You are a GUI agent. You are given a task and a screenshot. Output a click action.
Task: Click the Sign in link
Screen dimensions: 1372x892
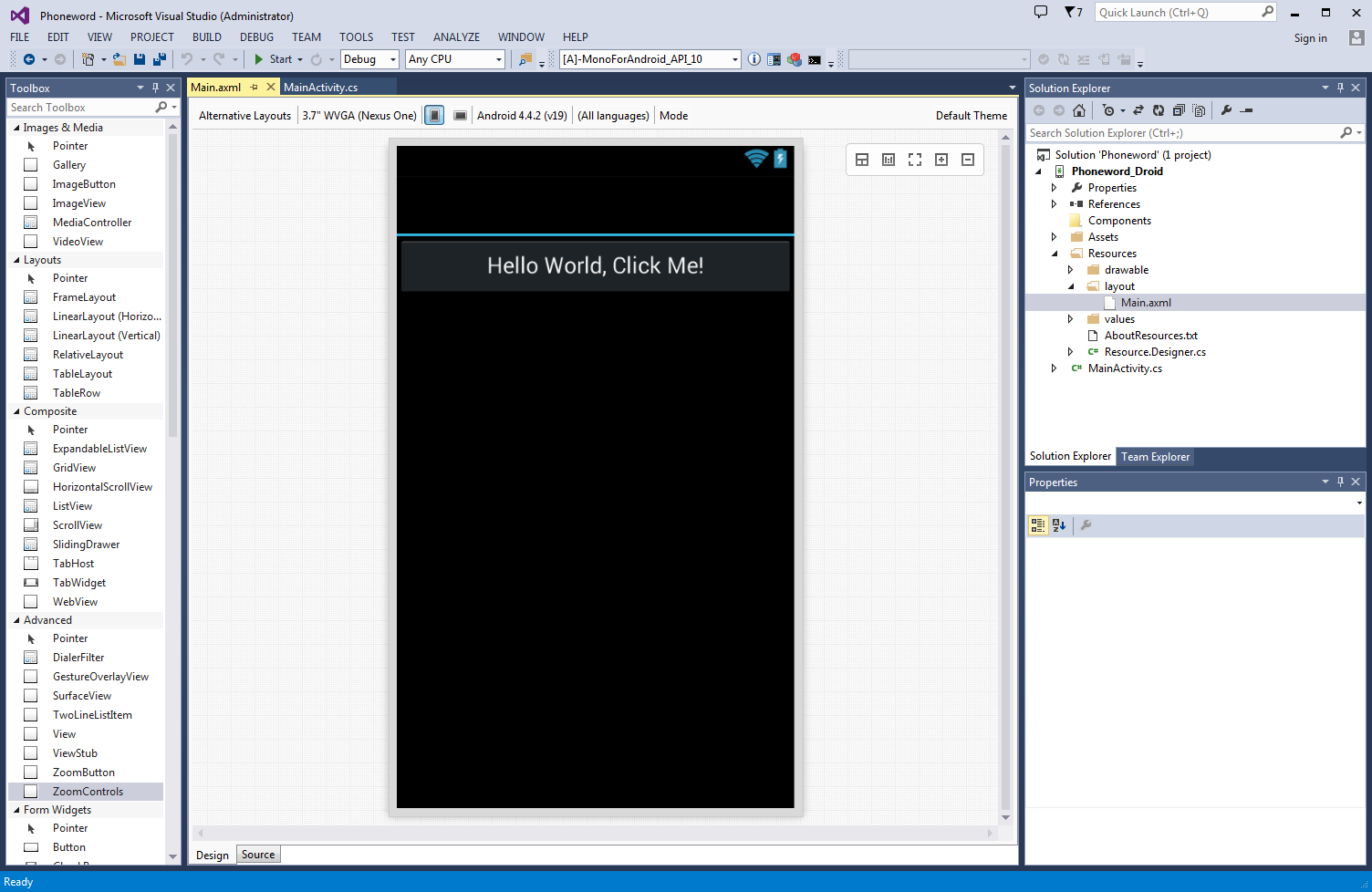pos(1310,38)
